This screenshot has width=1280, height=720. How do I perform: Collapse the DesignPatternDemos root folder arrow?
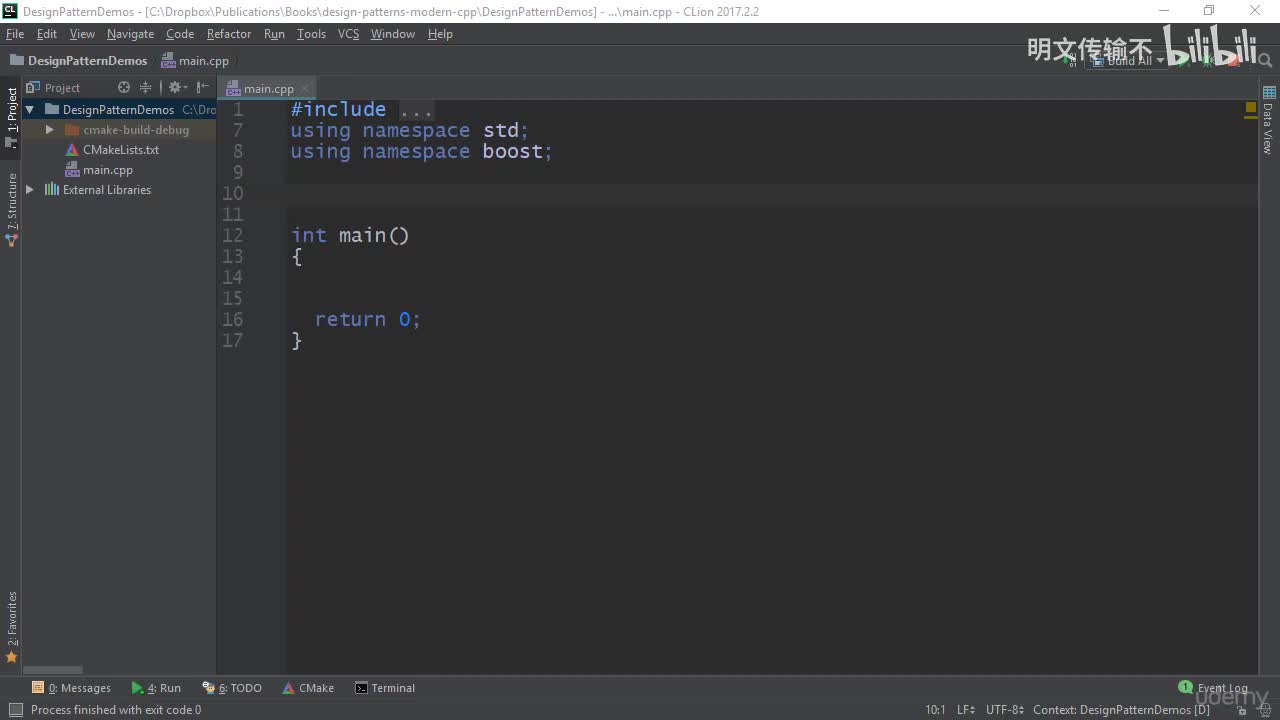(x=29, y=110)
